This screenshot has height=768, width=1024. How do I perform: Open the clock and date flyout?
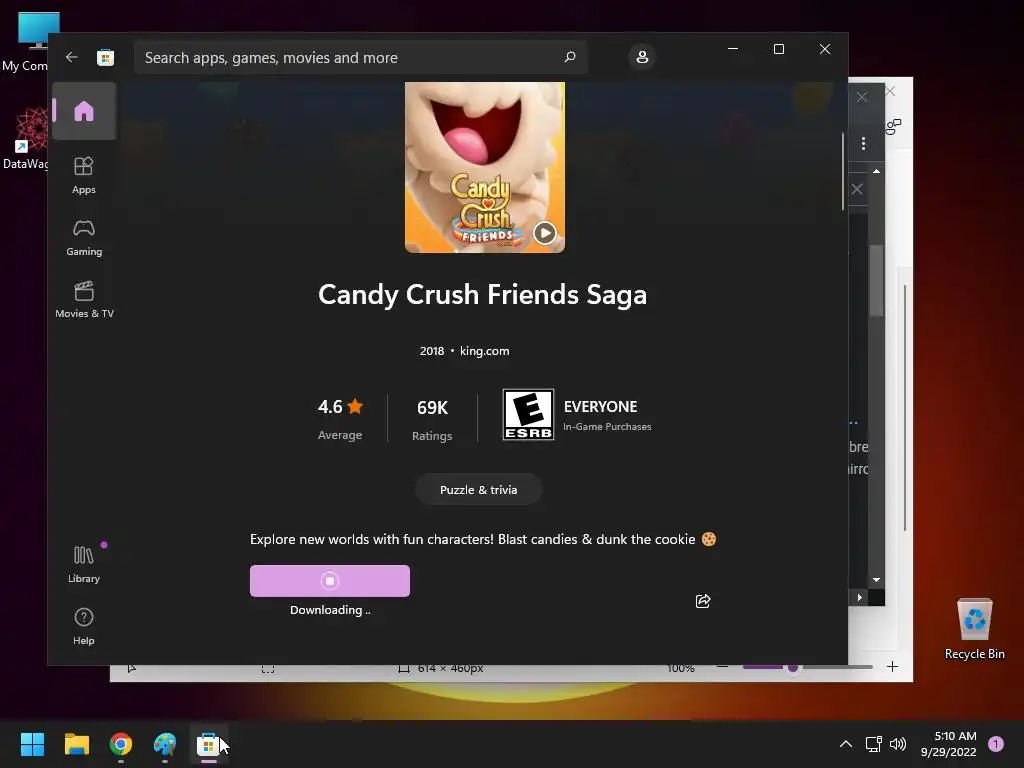pos(949,744)
